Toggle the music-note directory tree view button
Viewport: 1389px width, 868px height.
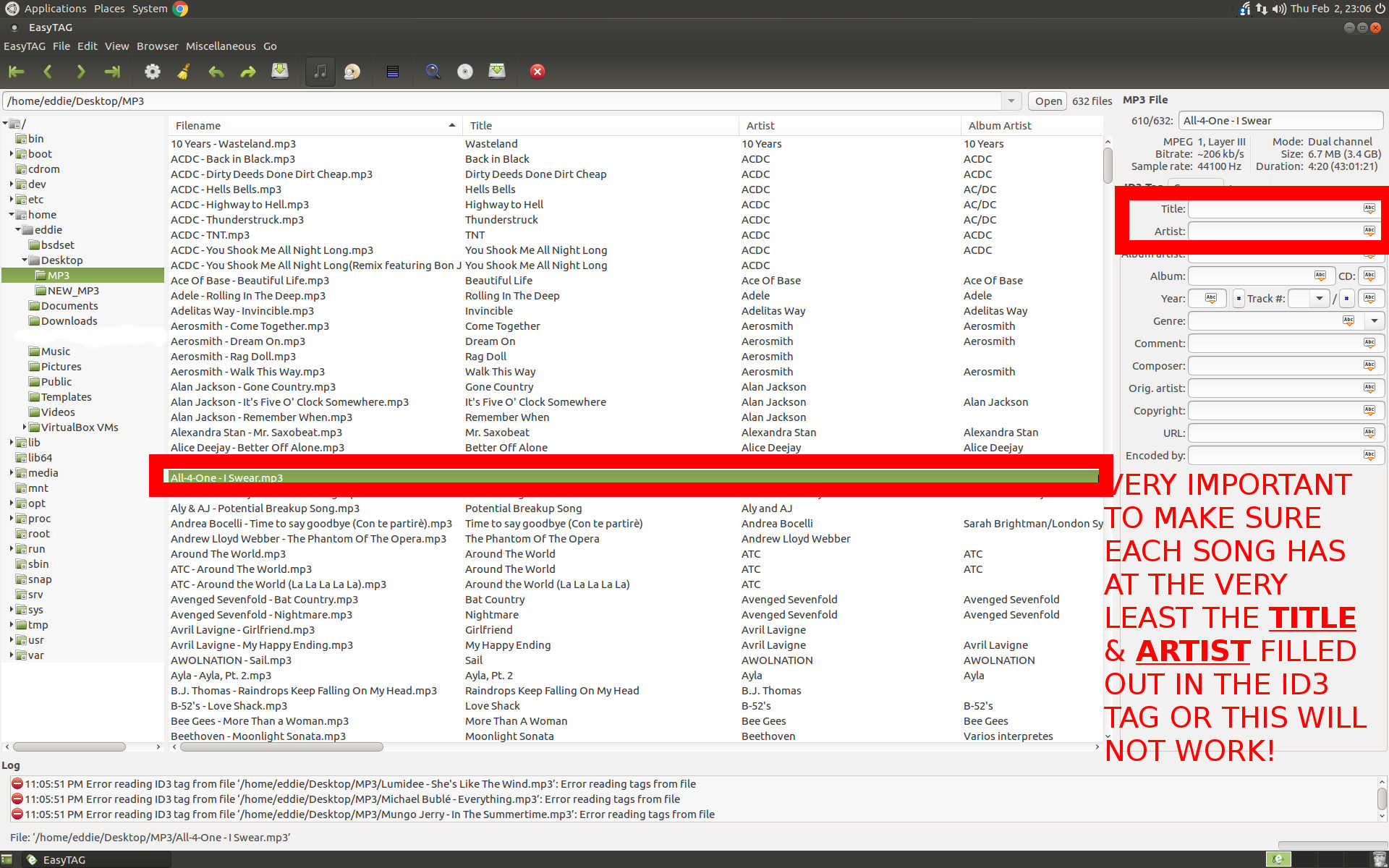[x=320, y=72]
